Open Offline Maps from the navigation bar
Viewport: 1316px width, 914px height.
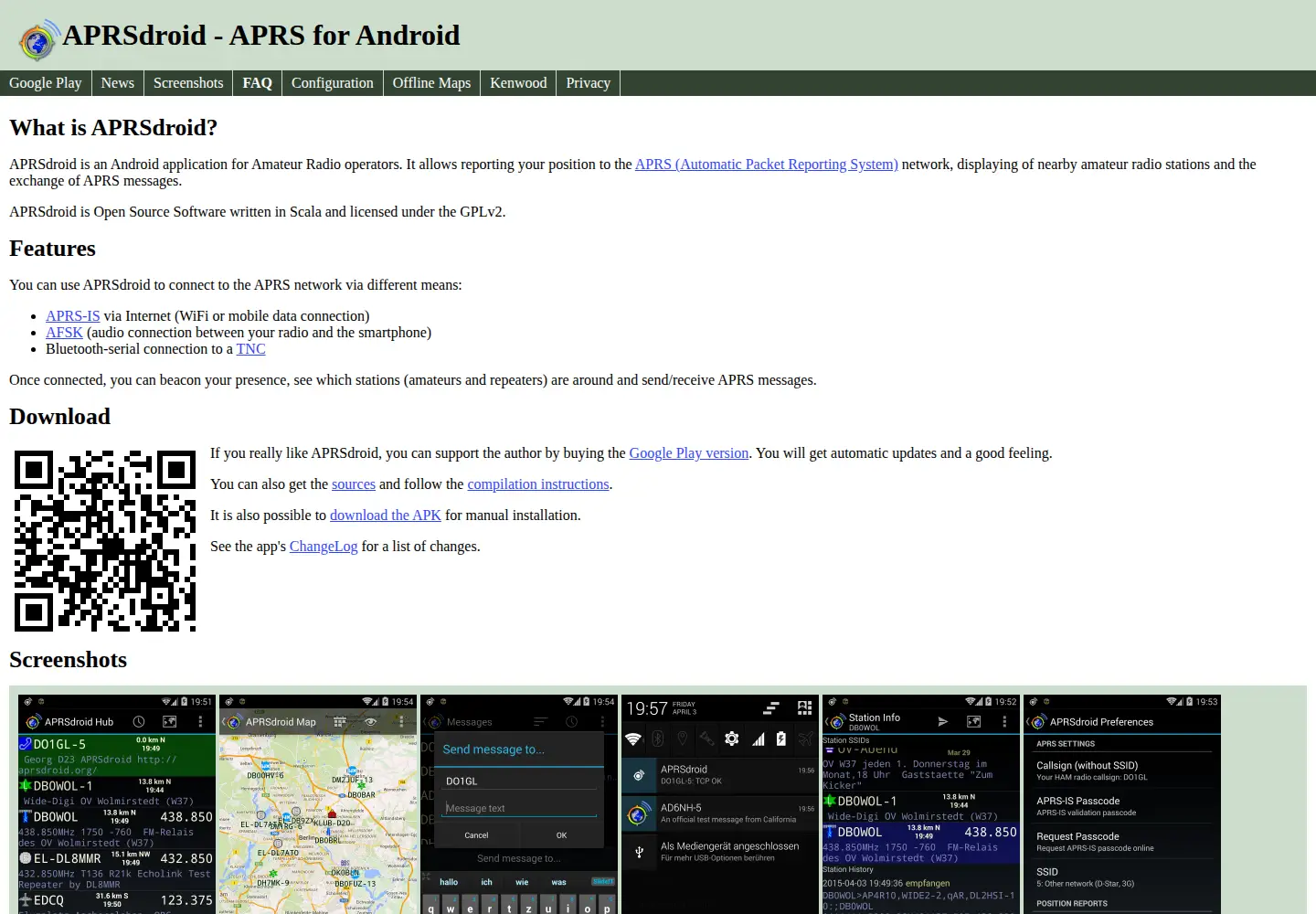tap(432, 83)
